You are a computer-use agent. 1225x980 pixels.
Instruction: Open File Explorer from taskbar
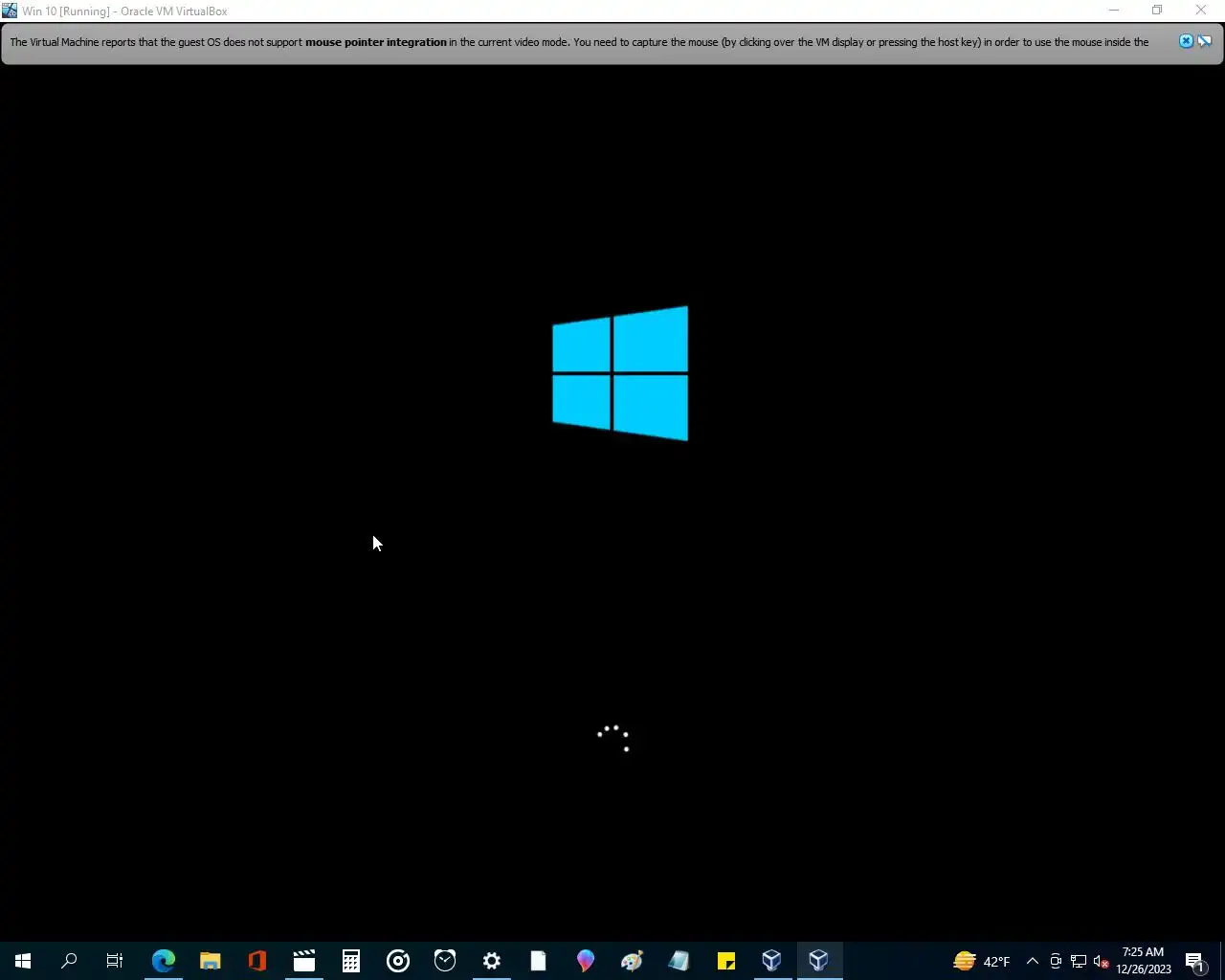211,961
